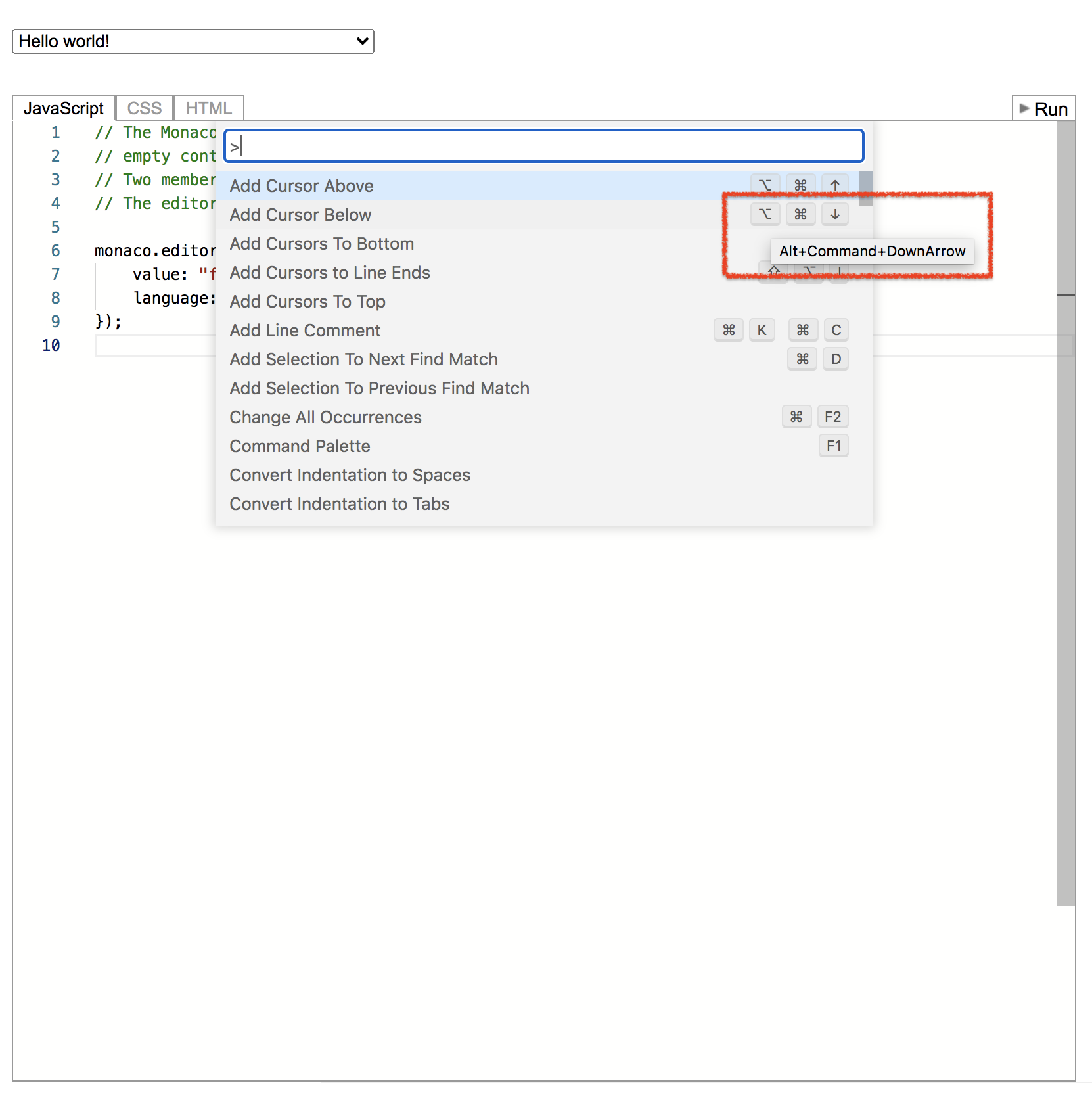Click the D key badge for Add Selection To Next Find Match
1092x1104 pixels.
tap(835, 359)
